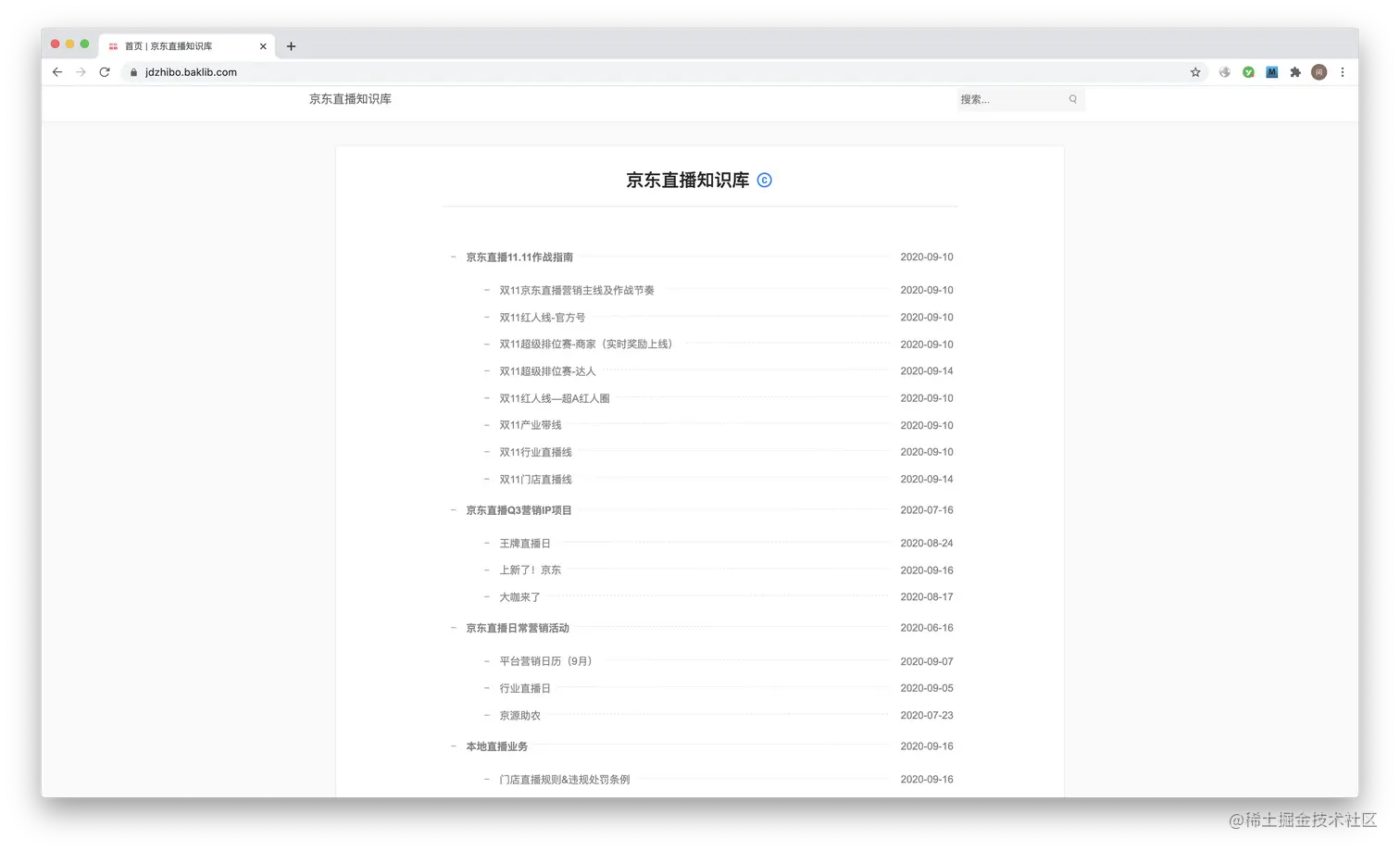
Task: Collapse the 京东直播11.11作战指南 section
Action: pos(454,257)
